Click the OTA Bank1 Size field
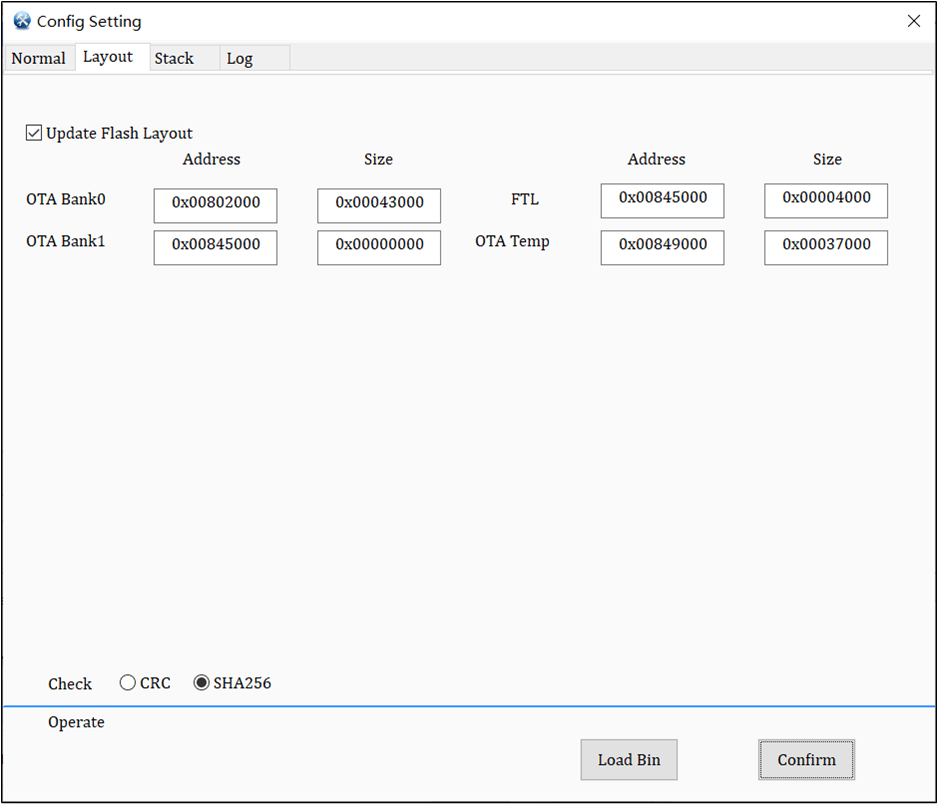Viewport: 938px width, 804px height. coord(378,247)
